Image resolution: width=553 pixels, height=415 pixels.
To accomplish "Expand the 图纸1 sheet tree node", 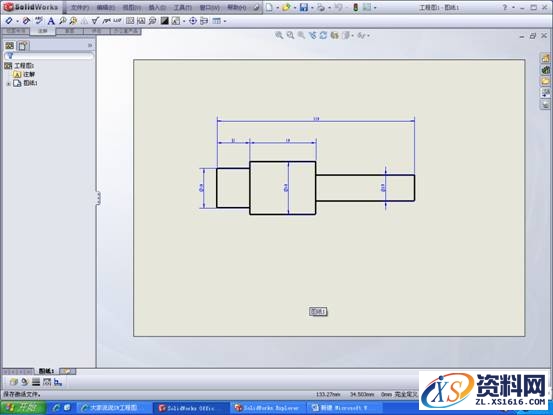I will pos(8,84).
